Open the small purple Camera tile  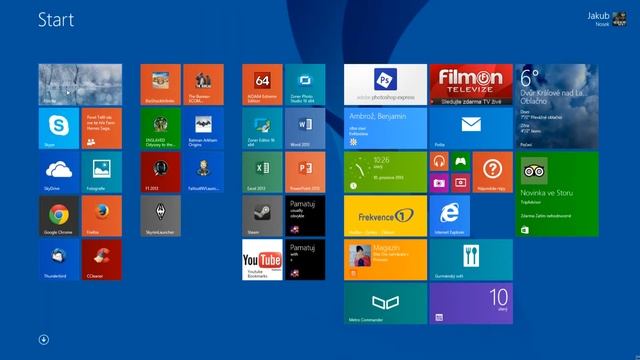click(439, 183)
